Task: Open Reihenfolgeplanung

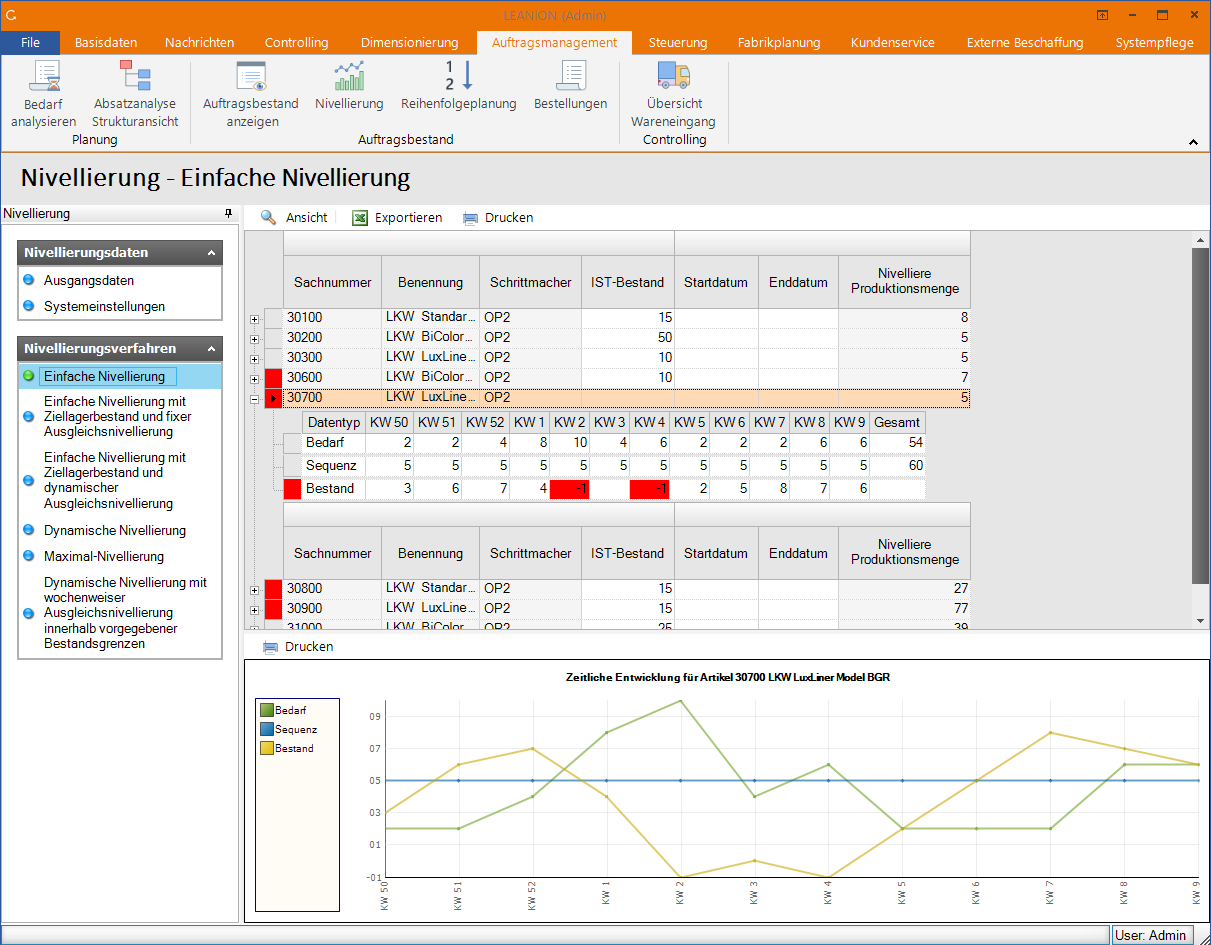Action: pyautogui.click(x=459, y=85)
